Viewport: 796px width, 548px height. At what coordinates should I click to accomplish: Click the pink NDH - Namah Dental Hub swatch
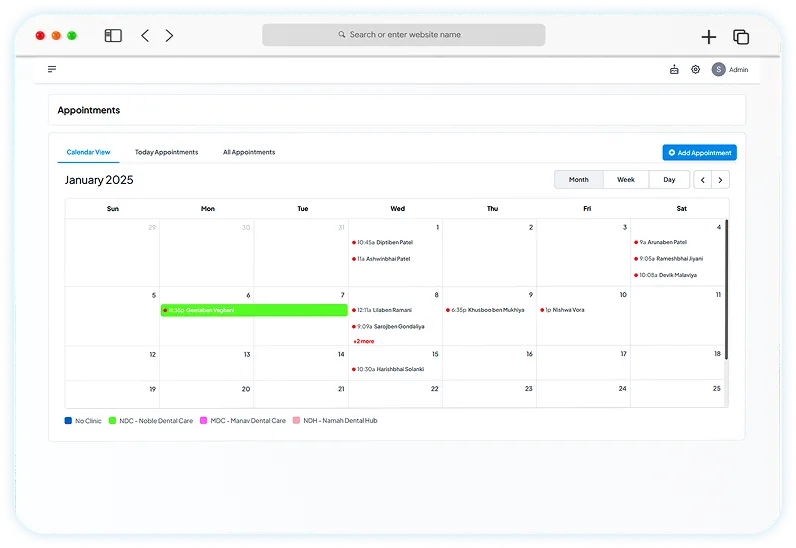click(296, 421)
